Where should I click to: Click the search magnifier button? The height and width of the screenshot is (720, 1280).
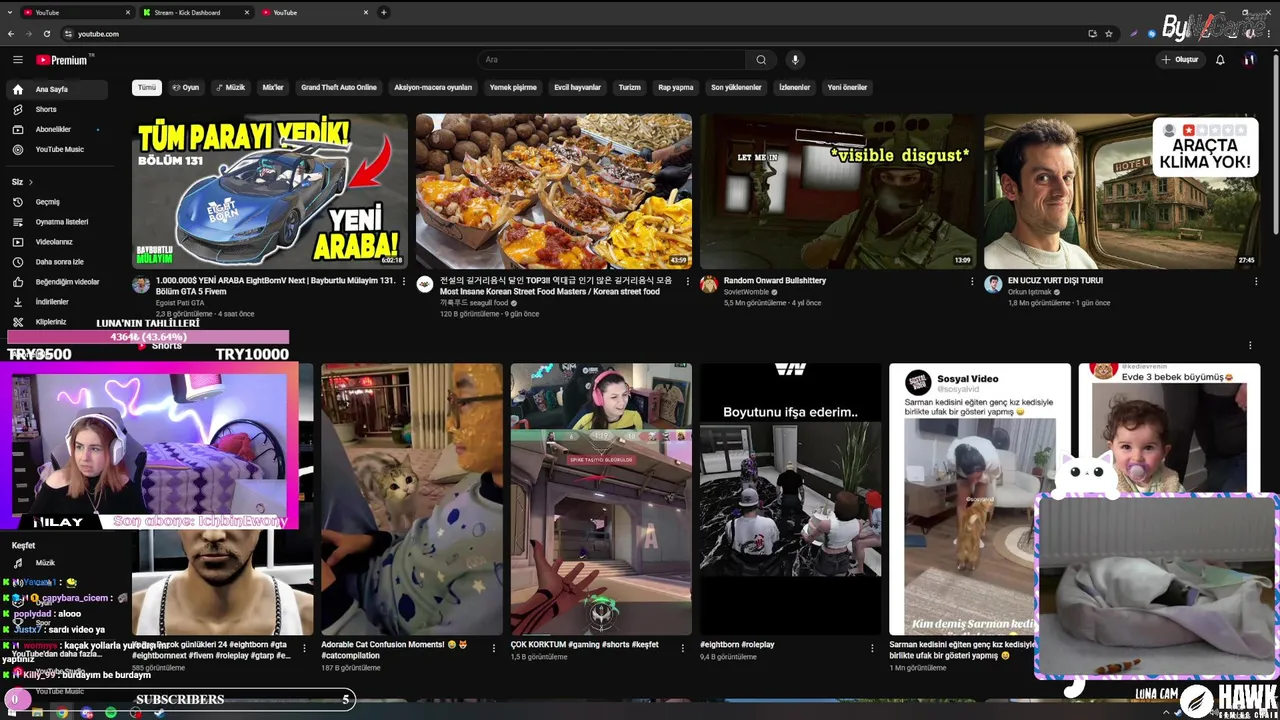tap(761, 60)
